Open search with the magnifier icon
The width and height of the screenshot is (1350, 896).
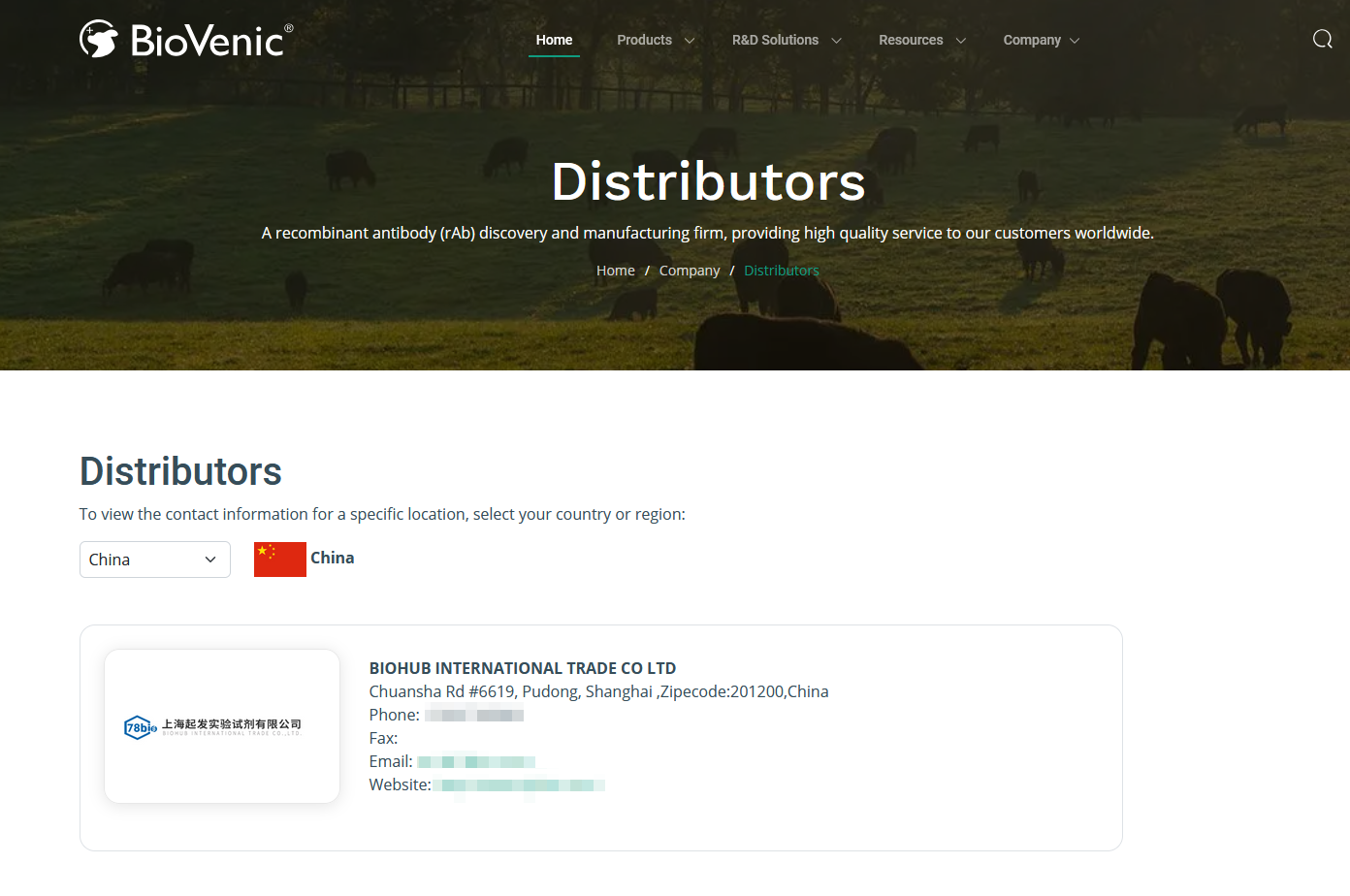1322,39
